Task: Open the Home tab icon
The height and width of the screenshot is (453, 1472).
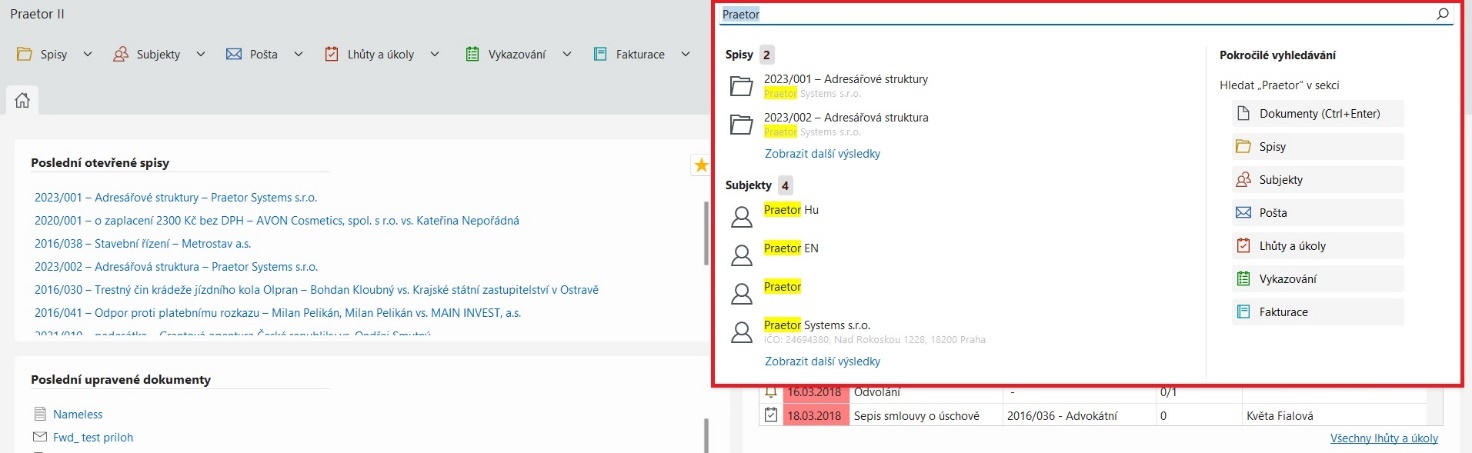Action: (x=21, y=99)
